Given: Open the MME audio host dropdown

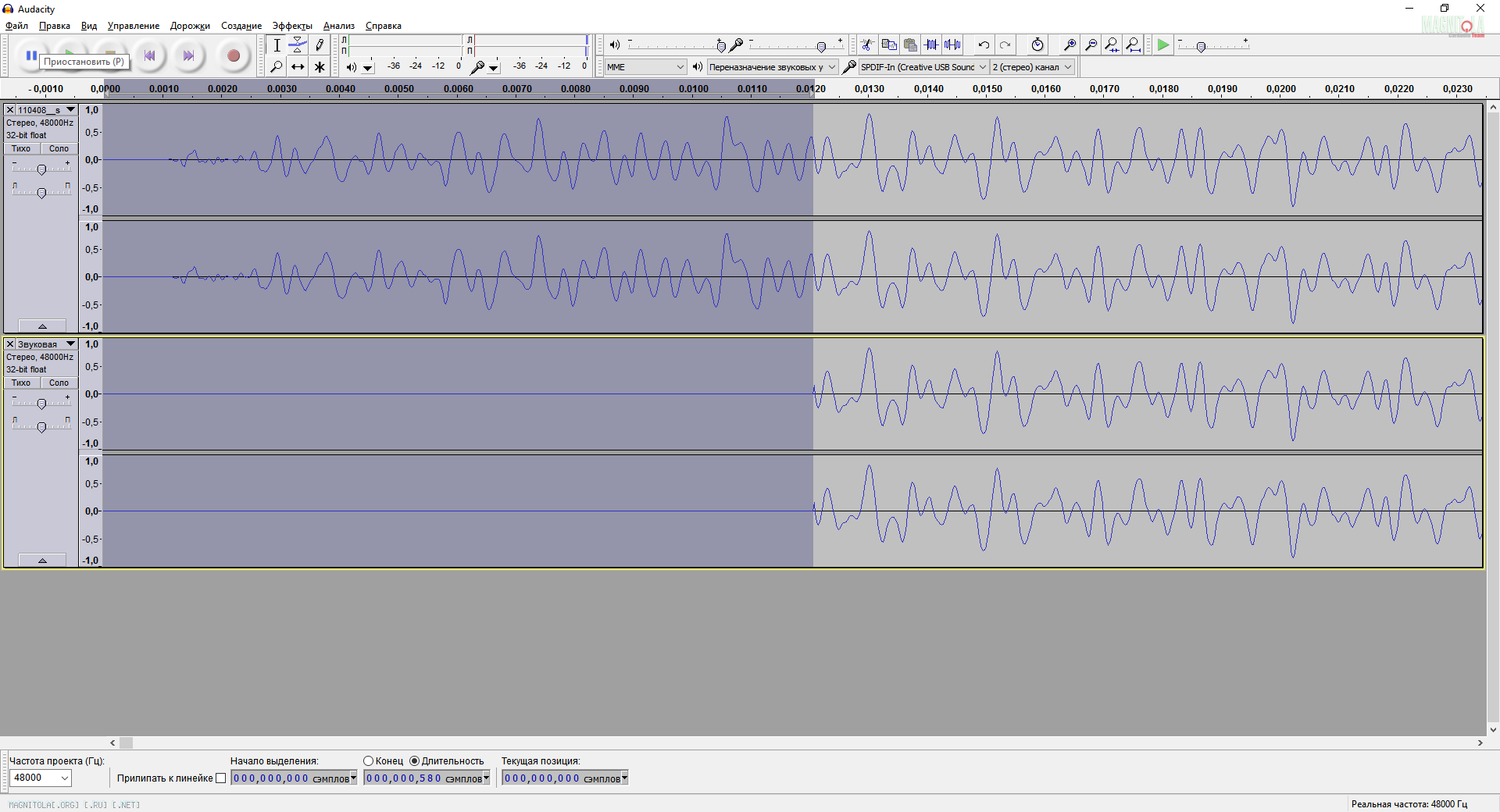Looking at the screenshot, I should tap(645, 67).
